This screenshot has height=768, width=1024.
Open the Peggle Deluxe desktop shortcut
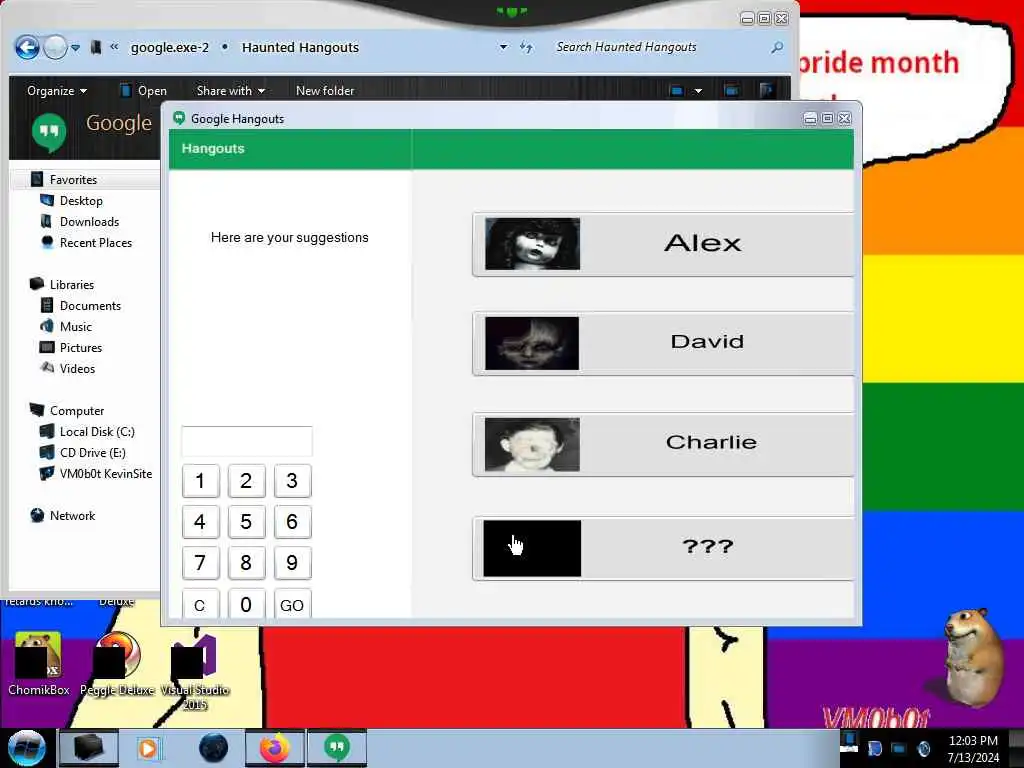pos(118,664)
